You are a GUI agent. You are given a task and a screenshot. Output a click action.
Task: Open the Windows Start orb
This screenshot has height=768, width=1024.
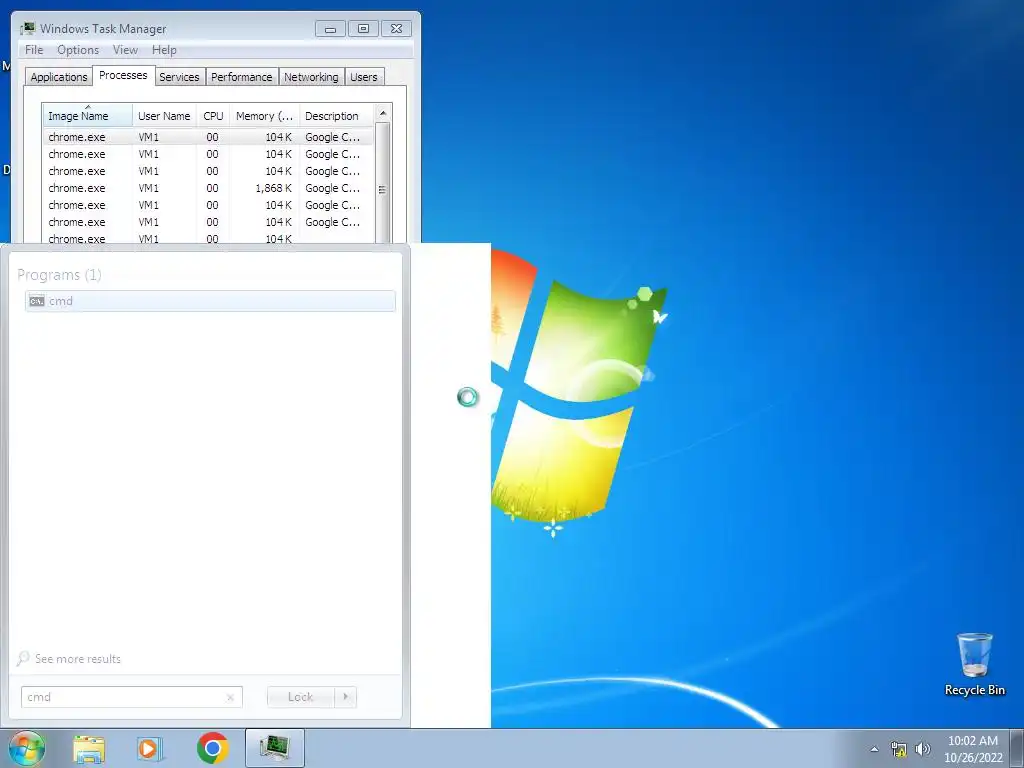(x=27, y=748)
